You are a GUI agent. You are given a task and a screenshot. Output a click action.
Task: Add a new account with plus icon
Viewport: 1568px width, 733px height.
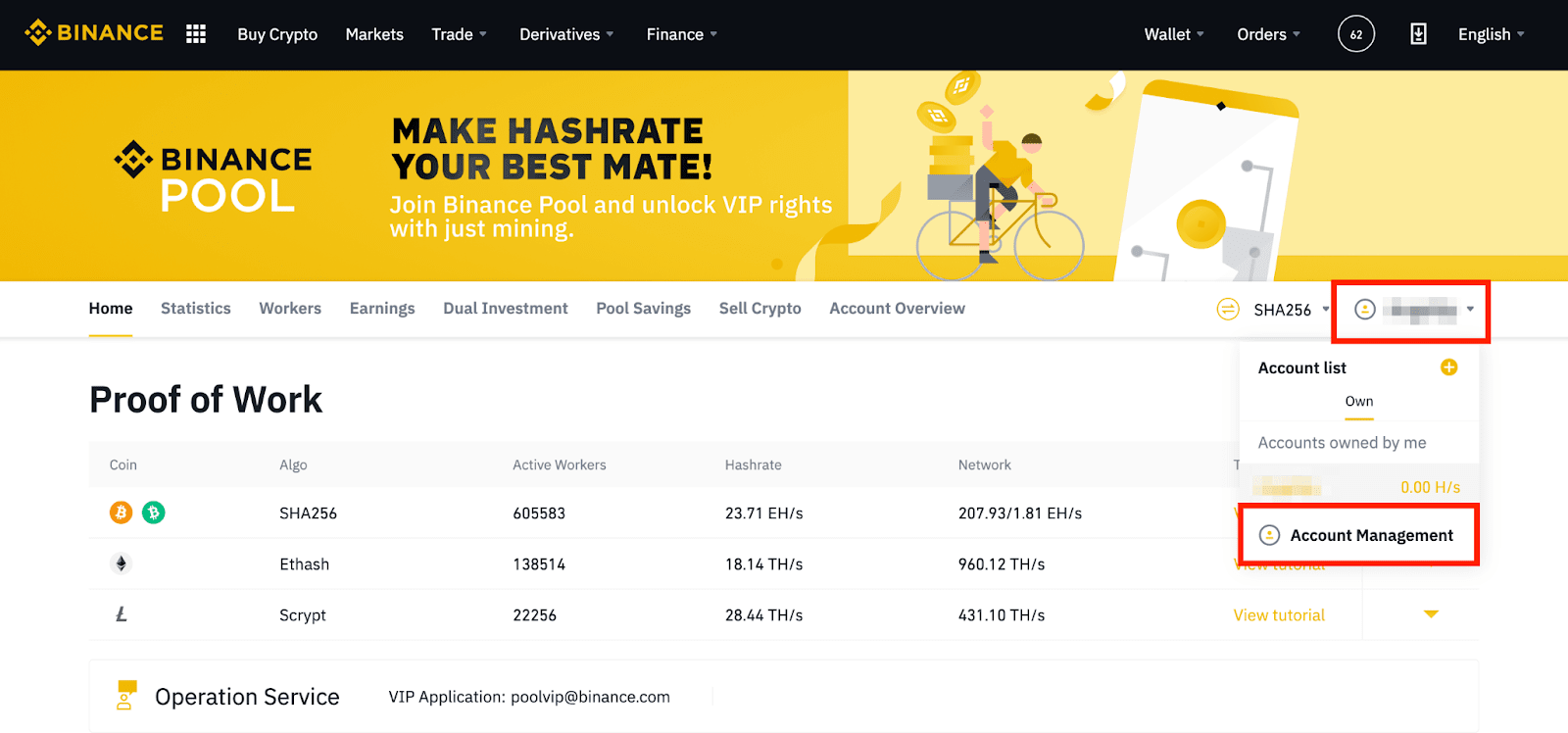[x=1448, y=367]
